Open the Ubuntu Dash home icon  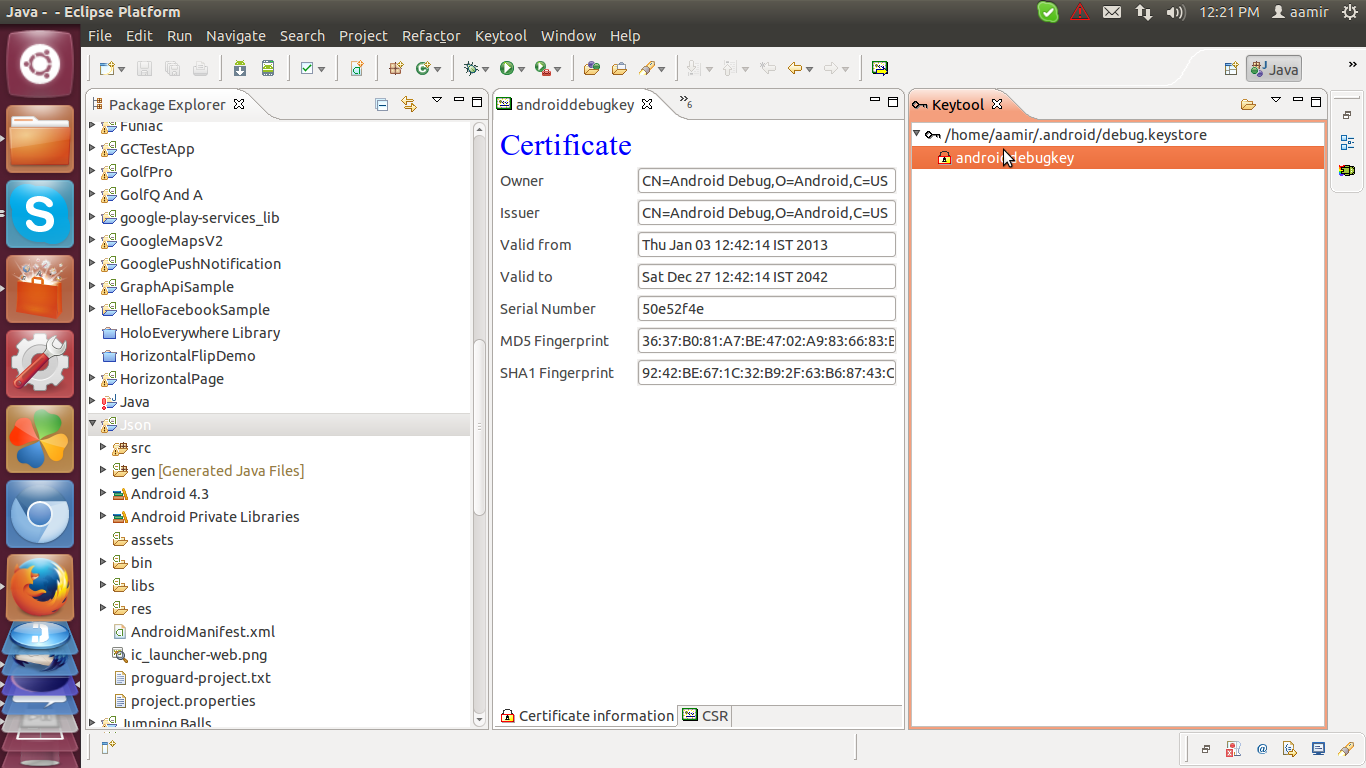40,66
